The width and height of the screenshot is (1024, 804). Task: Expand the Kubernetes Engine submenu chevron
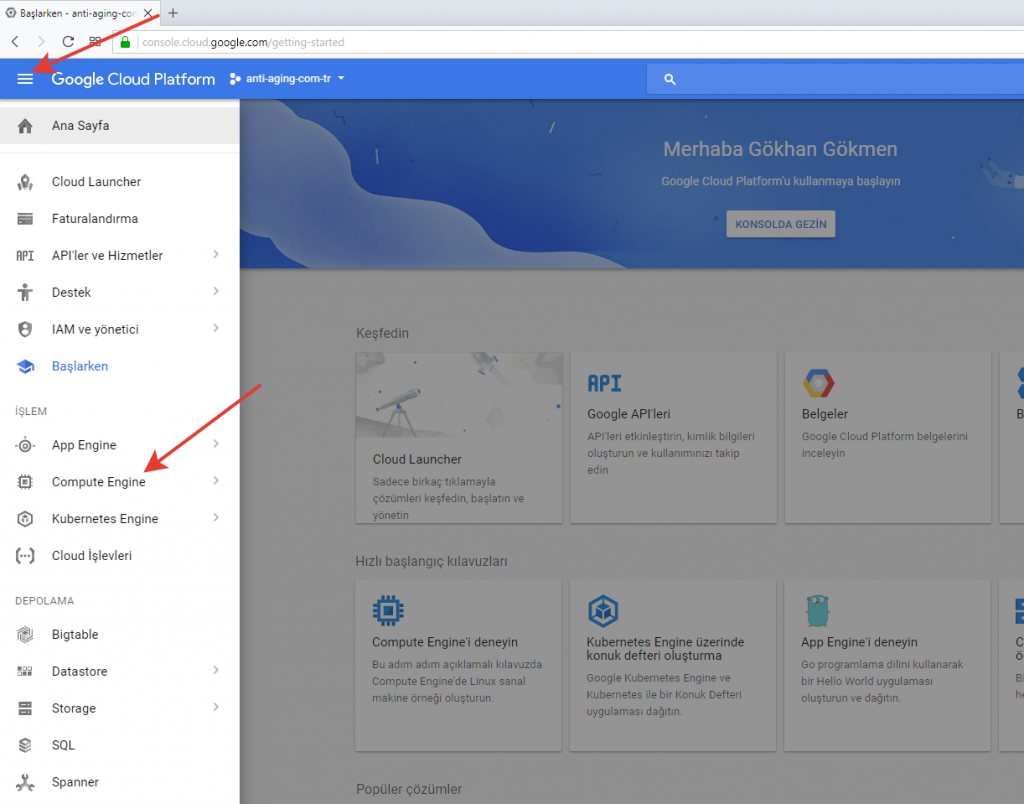point(216,518)
